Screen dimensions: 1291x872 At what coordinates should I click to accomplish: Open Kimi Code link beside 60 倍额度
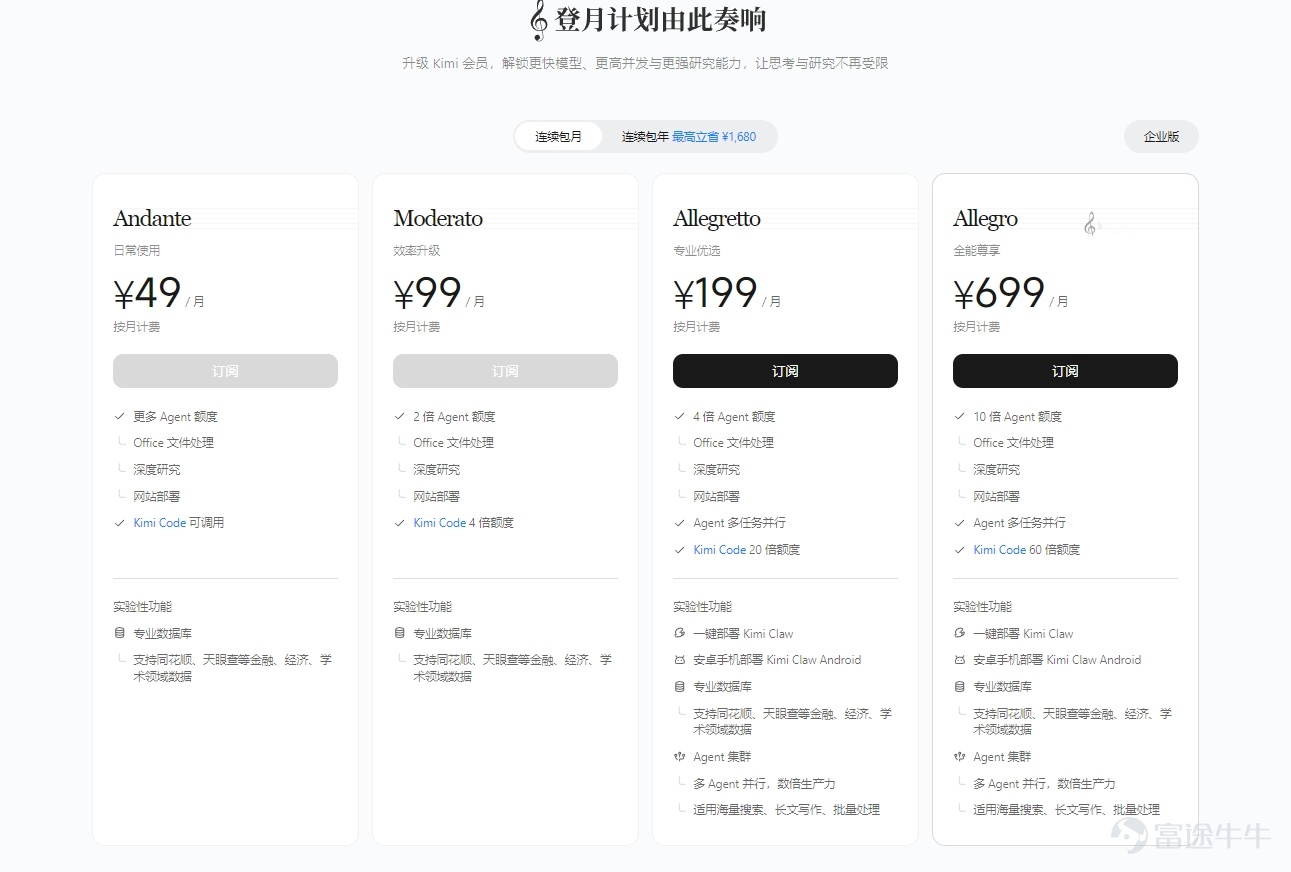(x=1000, y=550)
